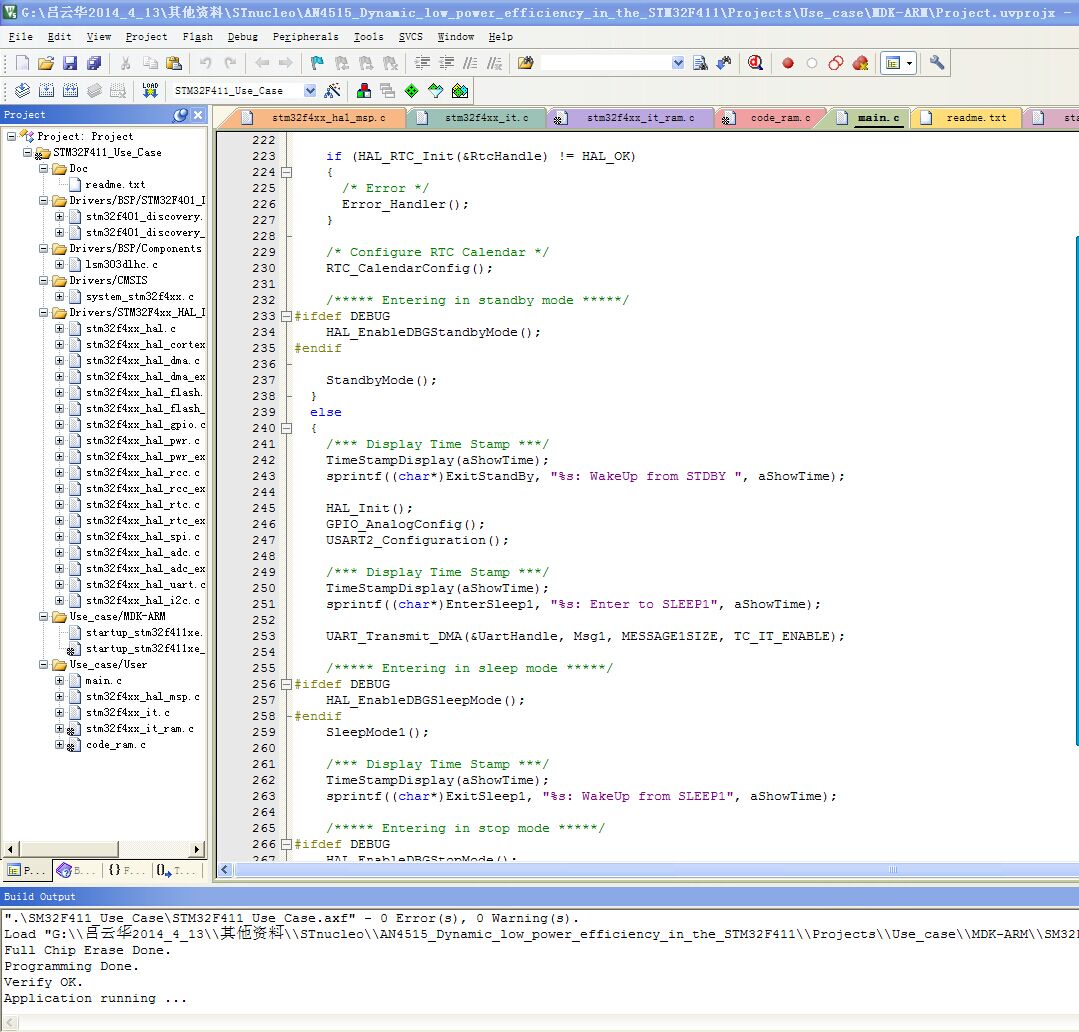This screenshot has height=1032, width=1079.
Task: Select Books tab at panel bottom
Action: pyautogui.click(x=77, y=870)
